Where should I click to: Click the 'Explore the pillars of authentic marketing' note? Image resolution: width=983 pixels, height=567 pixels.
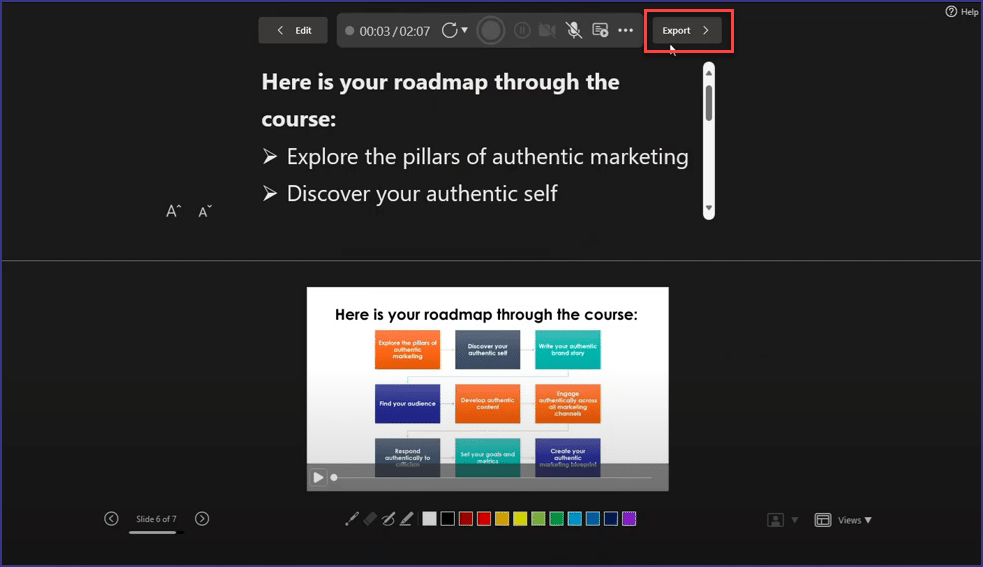[x=488, y=156]
